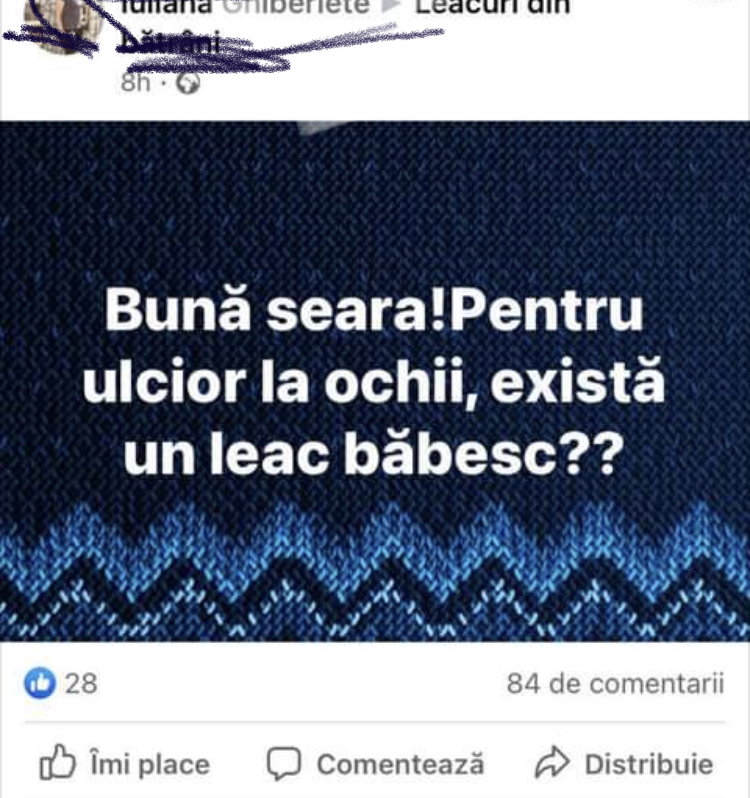
Task: Click the light blue zigzag knitted pattern
Action: coord(375,570)
